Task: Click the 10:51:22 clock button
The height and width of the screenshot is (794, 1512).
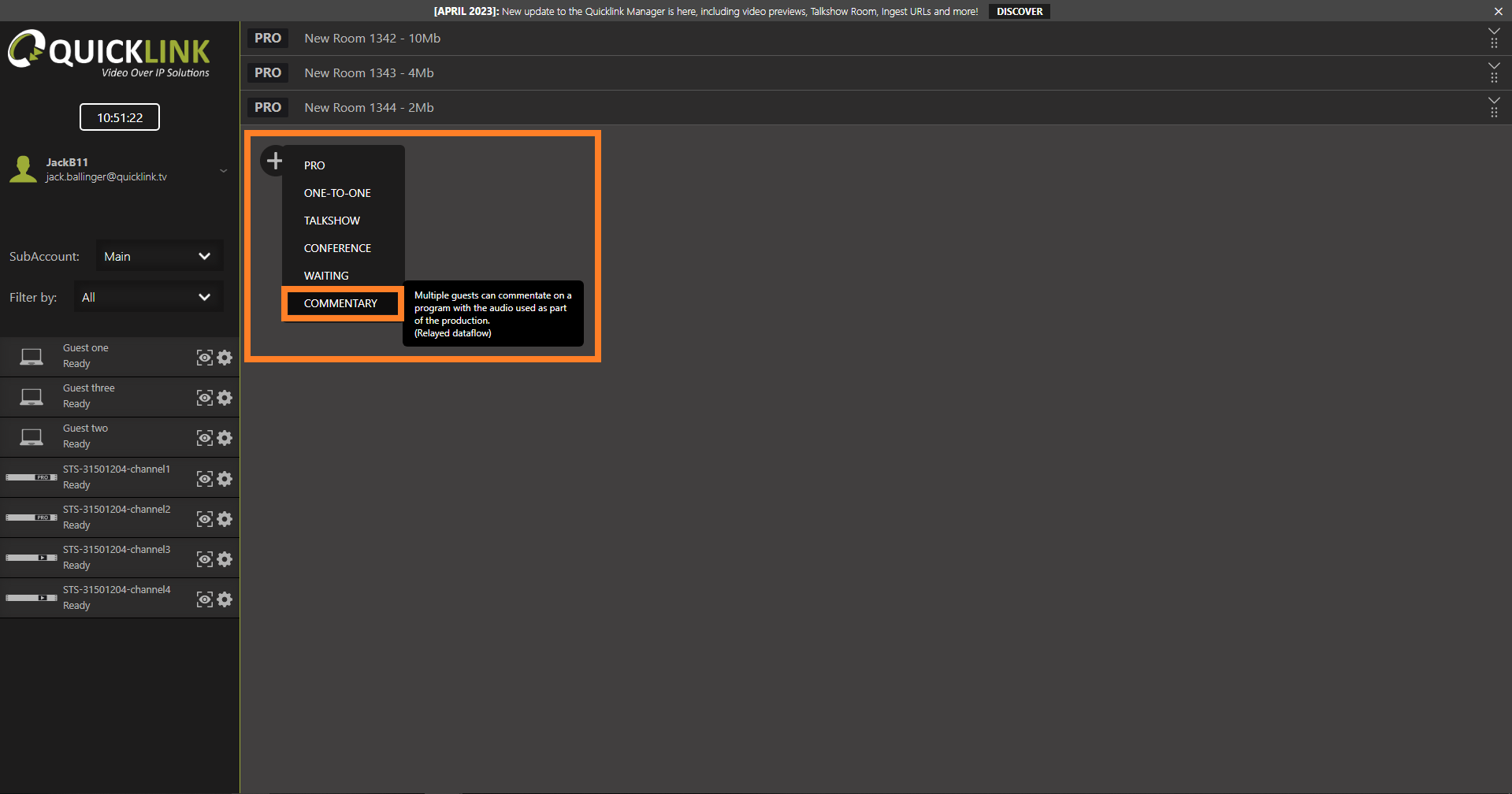Action: pyautogui.click(x=120, y=117)
